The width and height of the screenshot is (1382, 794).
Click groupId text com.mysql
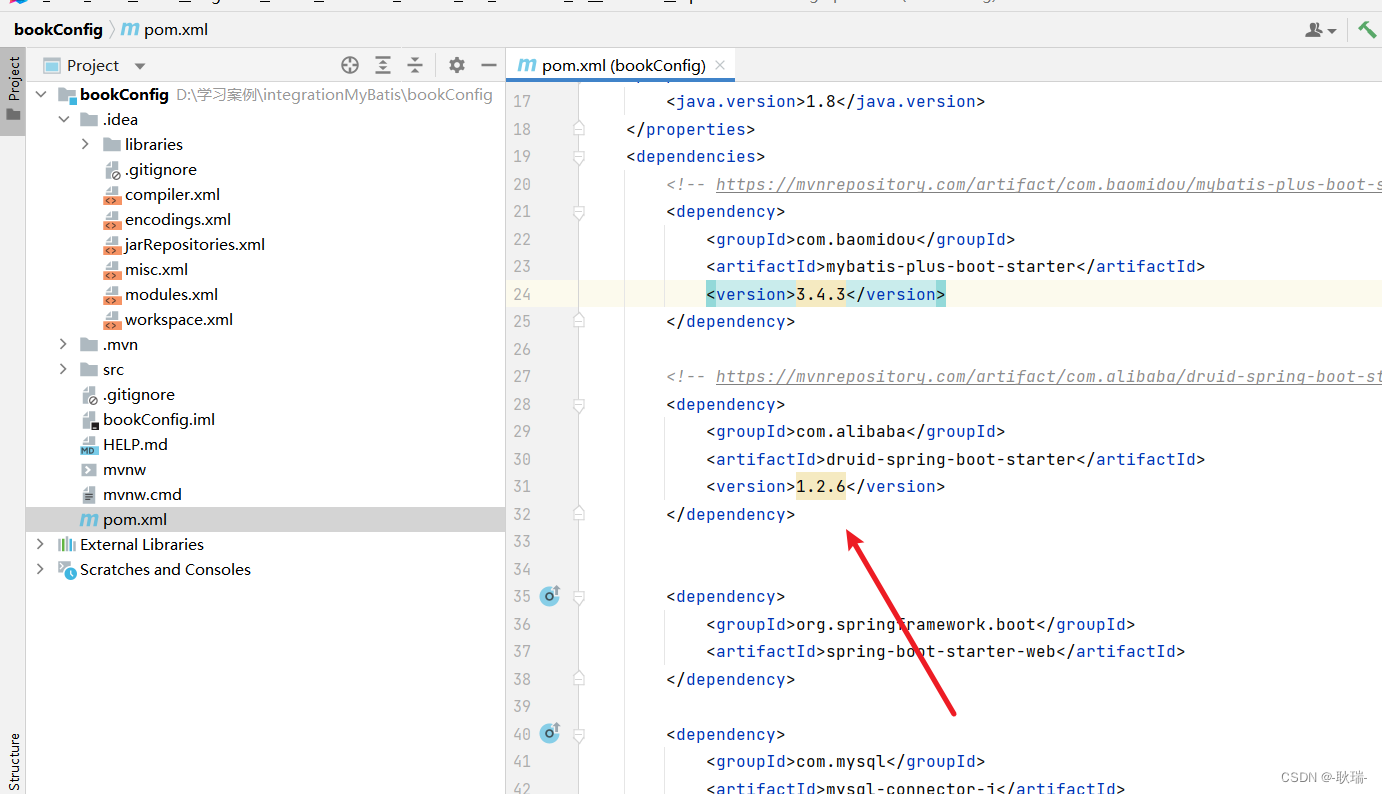pyautogui.click(x=841, y=761)
